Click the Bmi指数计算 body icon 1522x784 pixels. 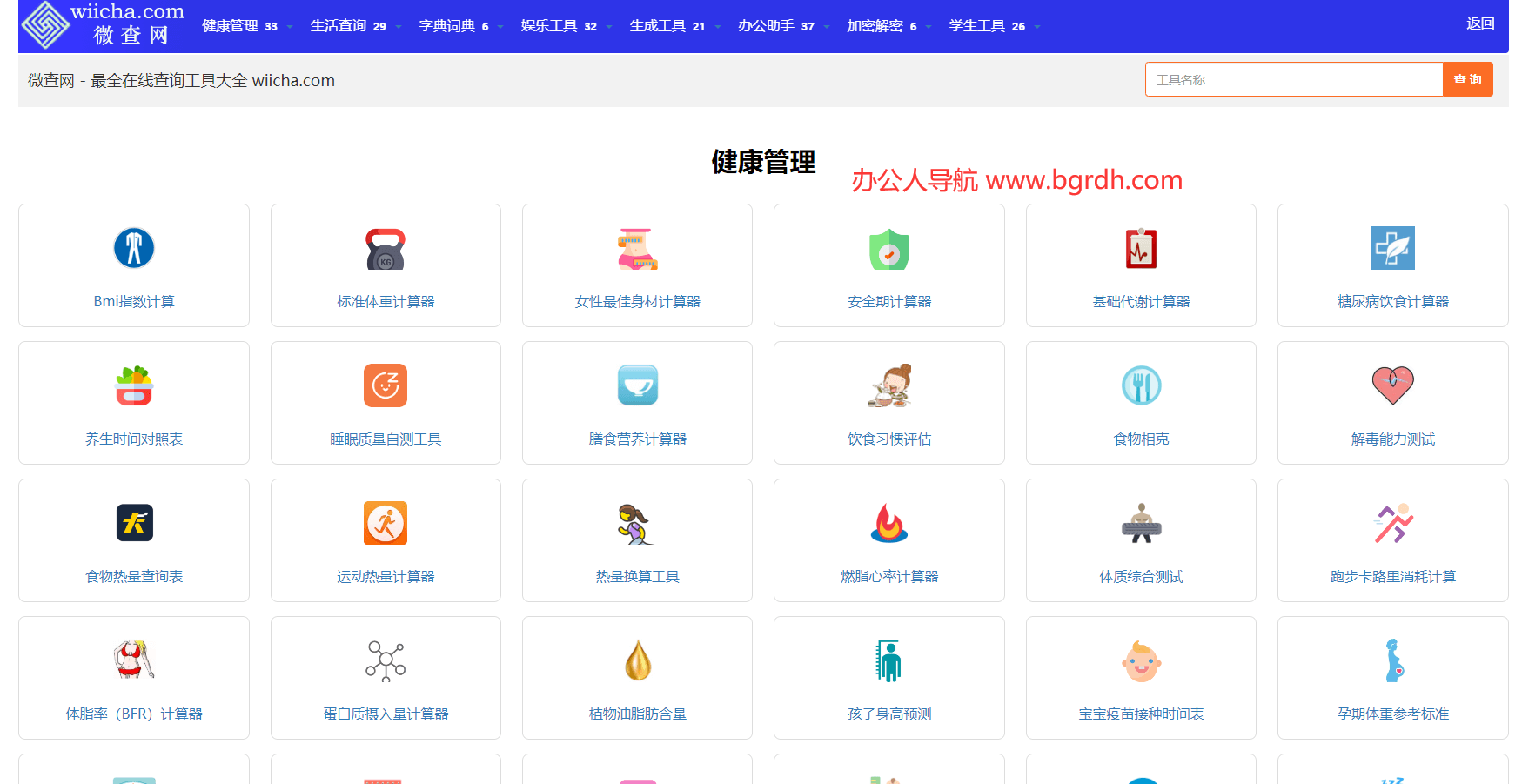point(134,248)
